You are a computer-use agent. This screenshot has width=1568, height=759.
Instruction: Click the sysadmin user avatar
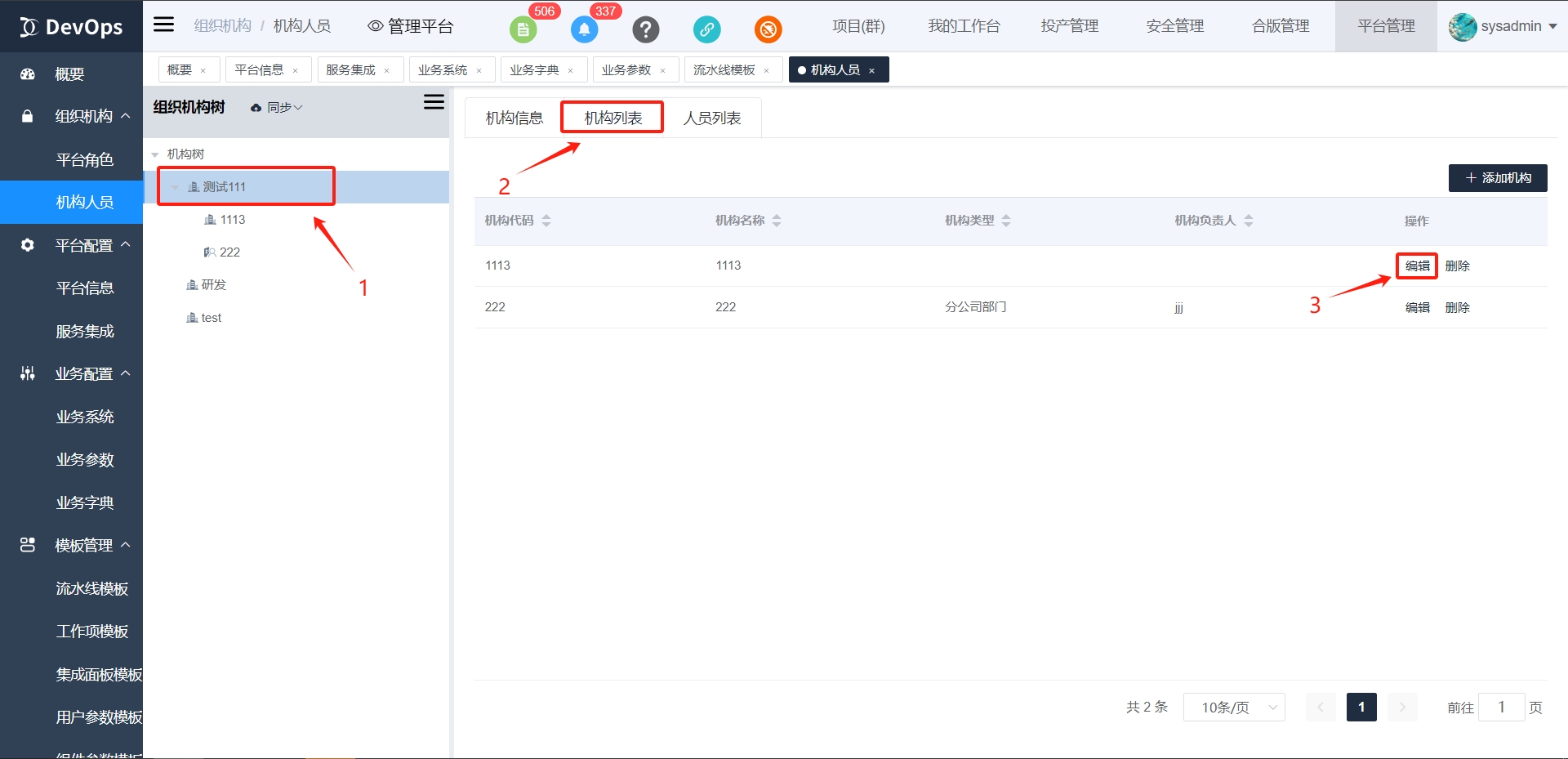pos(1462,27)
